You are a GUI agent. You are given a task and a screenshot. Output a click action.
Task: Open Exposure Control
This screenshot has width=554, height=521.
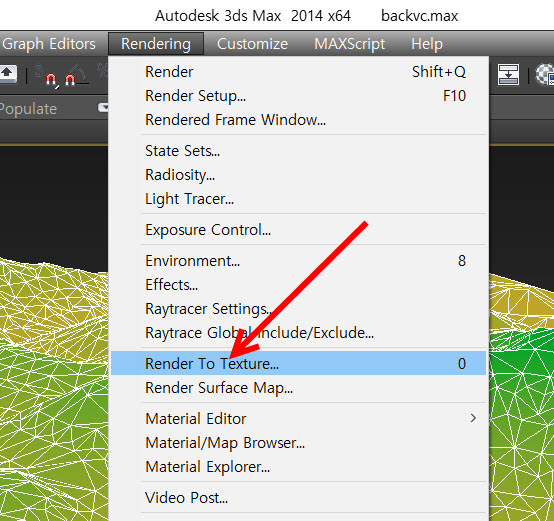pyautogui.click(x=299, y=230)
